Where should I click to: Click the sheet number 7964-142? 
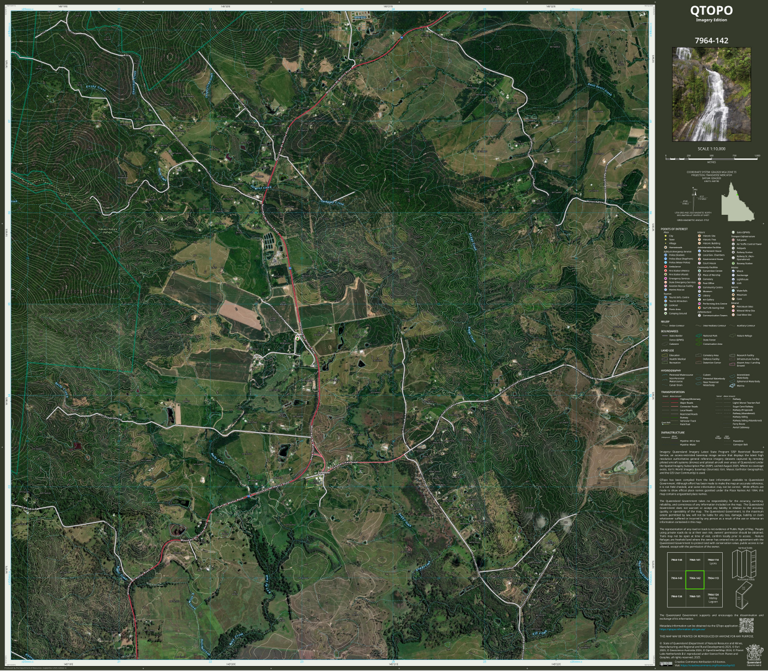pyautogui.click(x=711, y=41)
